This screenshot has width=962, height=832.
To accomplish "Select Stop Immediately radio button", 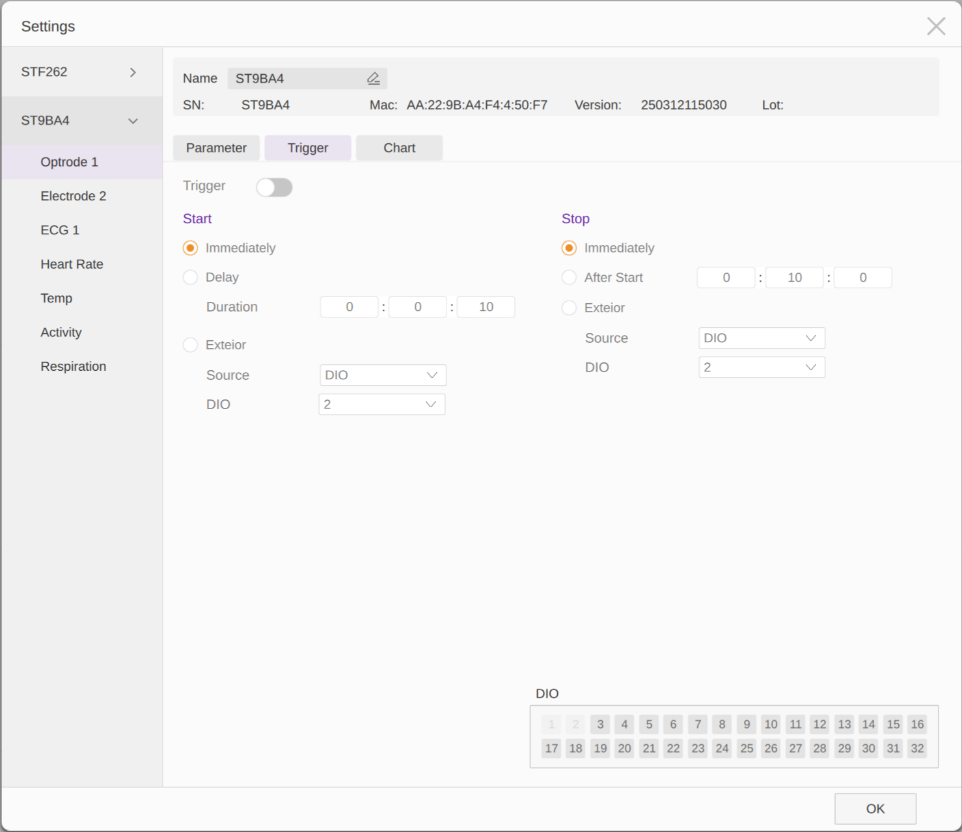I will pos(569,248).
